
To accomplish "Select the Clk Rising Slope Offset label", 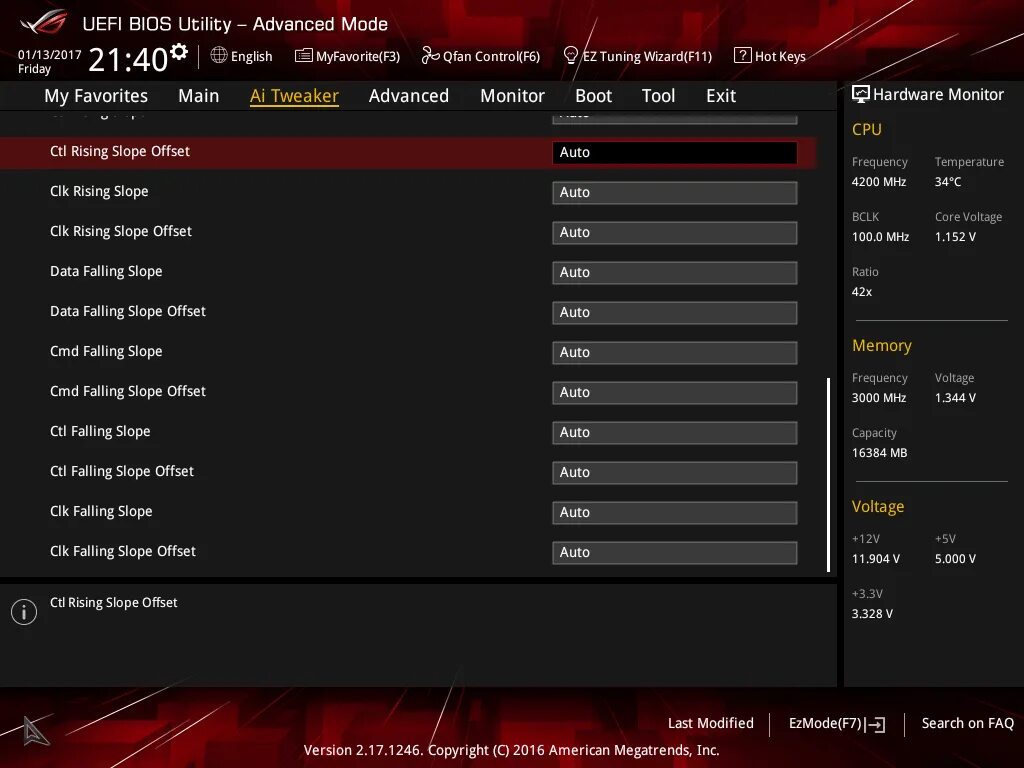I will (x=121, y=231).
